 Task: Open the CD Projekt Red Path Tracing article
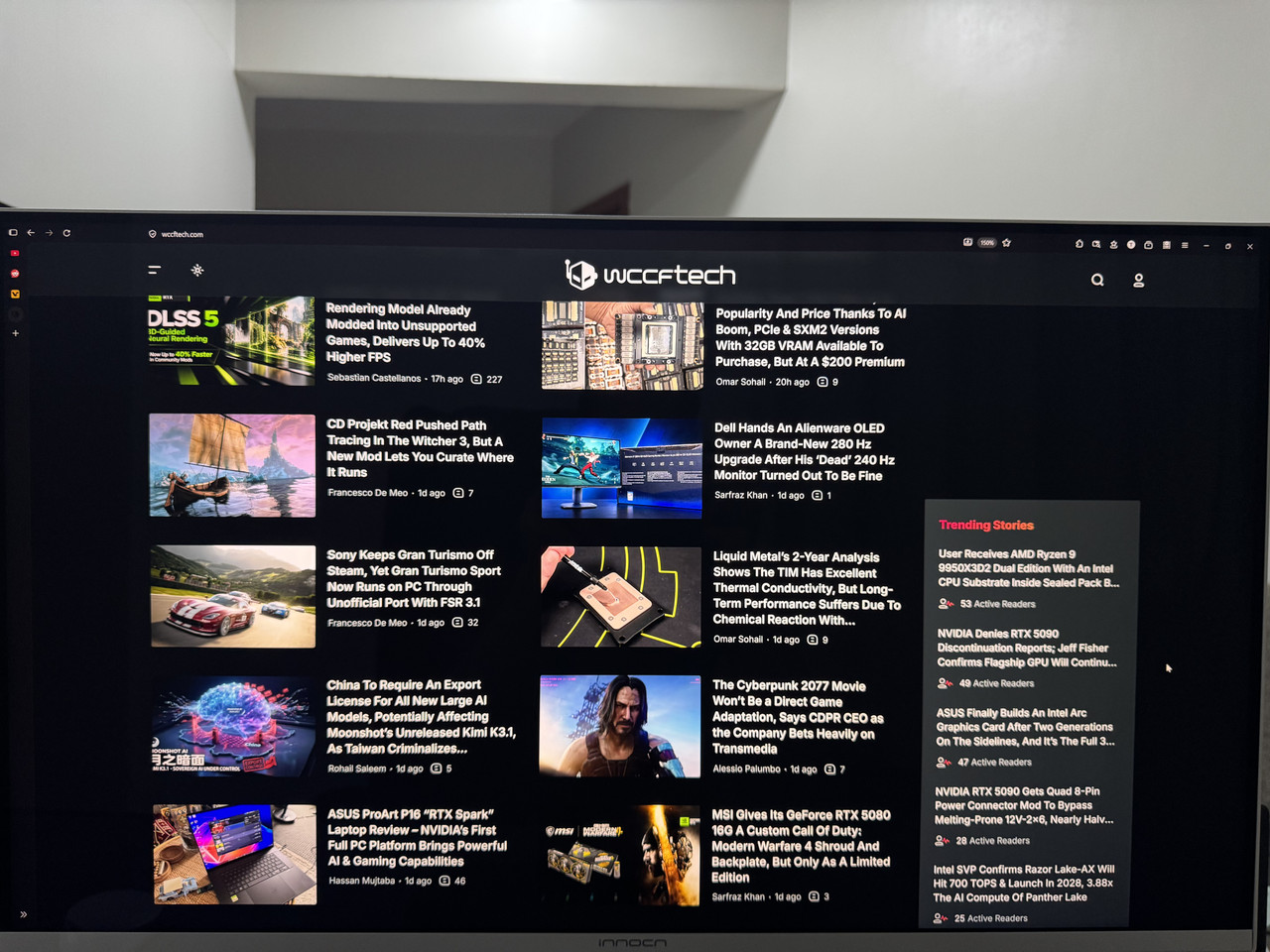pos(421,448)
